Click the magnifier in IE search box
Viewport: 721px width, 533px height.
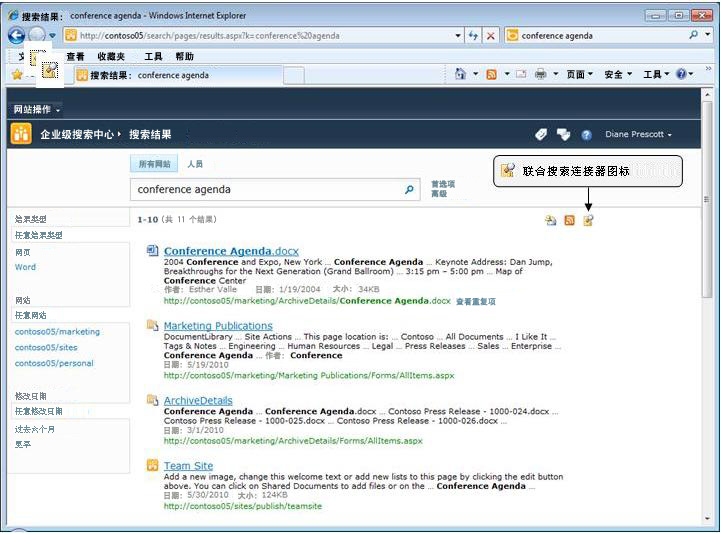click(693, 34)
